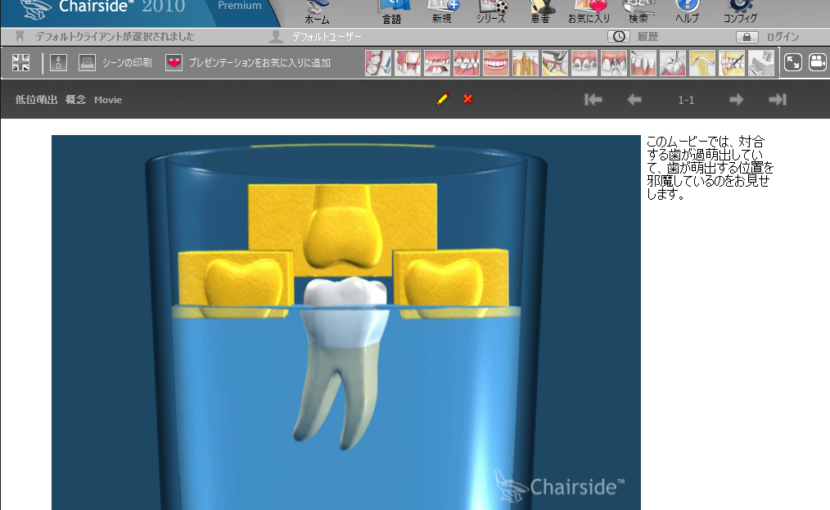This screenshot has height=510, width=830.
Task: Click the video camera movie icon
Action: pos(818,62)
